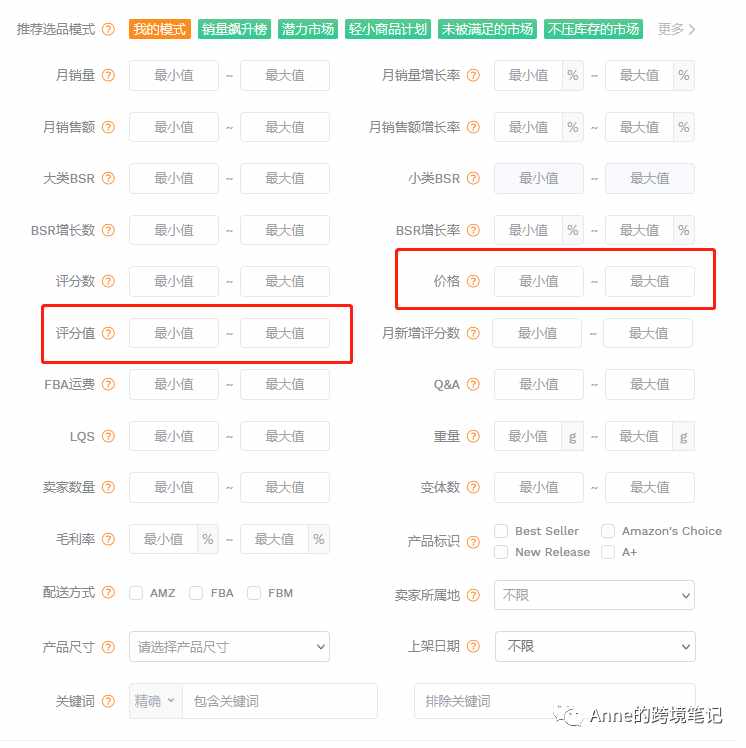The image size is (746, 748).
Task: Focus the 大类BSR minimum value field
Action: click(174, 178)
